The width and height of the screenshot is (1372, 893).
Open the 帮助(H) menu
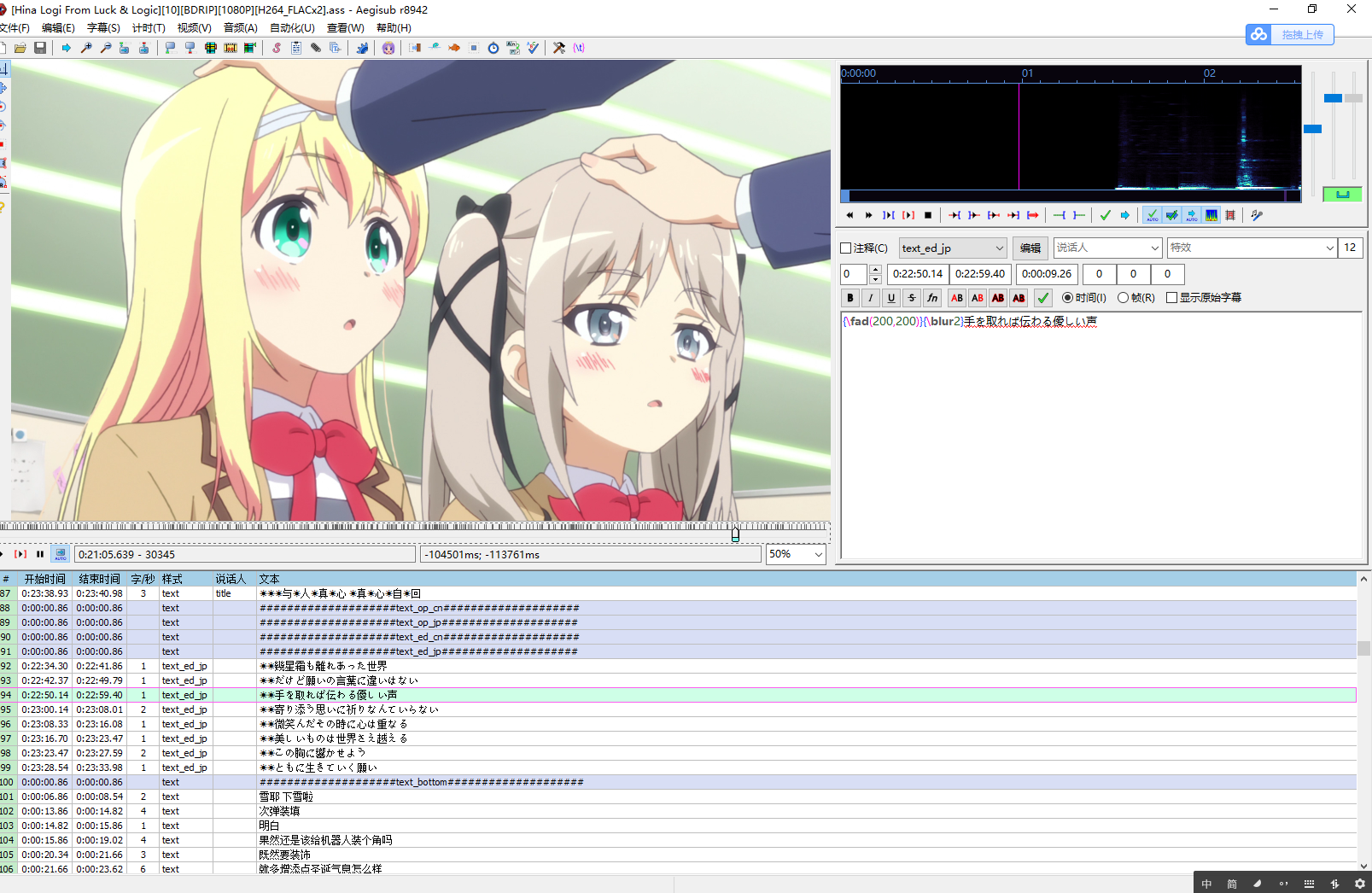394,28
